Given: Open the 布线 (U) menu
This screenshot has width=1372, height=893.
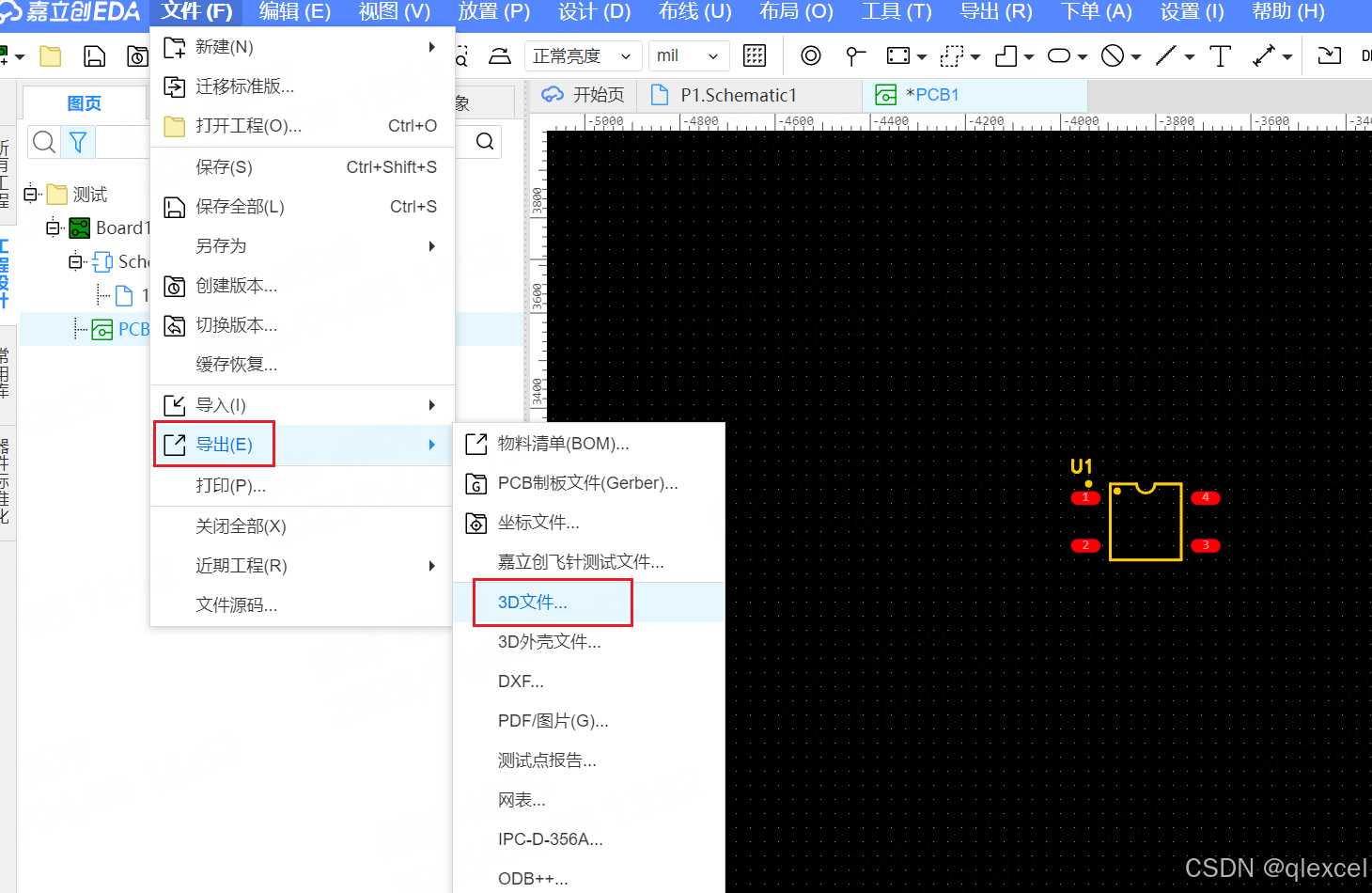Looking at the screenshot, I should (694, 12).
